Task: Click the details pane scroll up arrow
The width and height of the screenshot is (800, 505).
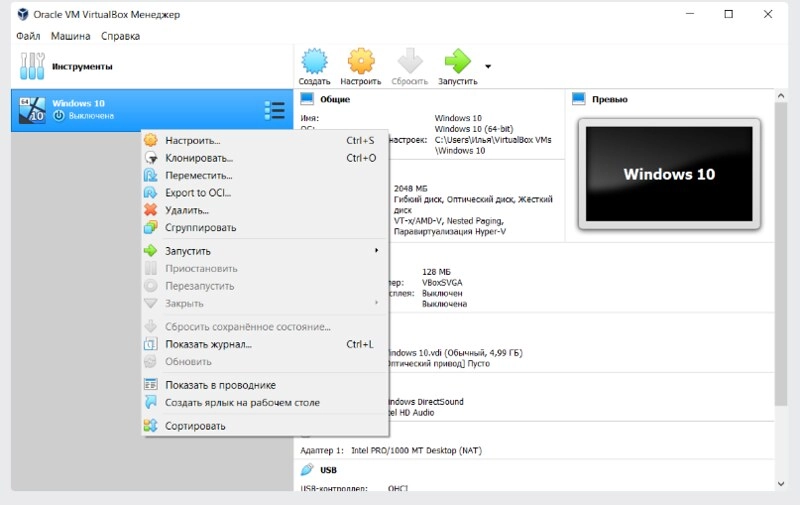Action: (x=781, y=95)
